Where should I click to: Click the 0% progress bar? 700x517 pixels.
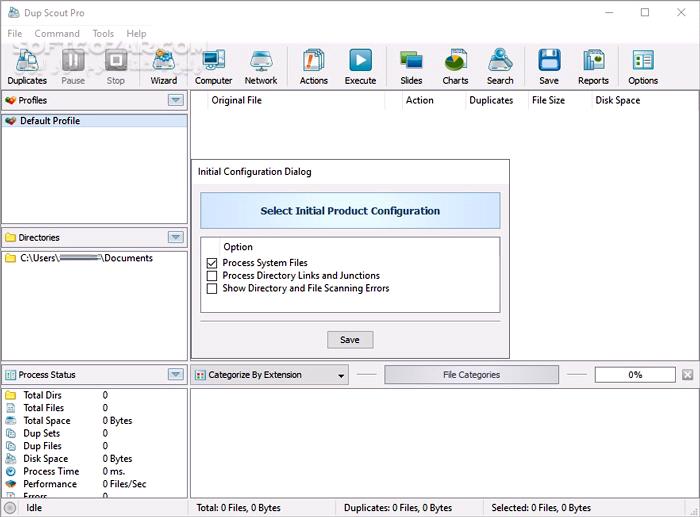click(x=635, y=375)
